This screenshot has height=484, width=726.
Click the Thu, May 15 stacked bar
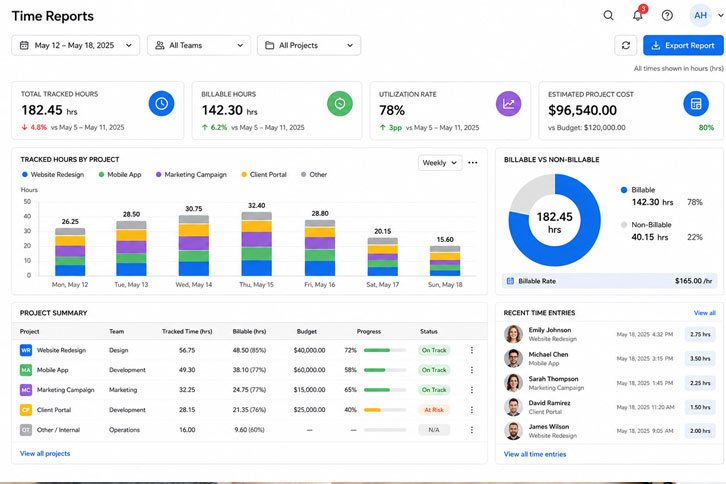(257, 244)
